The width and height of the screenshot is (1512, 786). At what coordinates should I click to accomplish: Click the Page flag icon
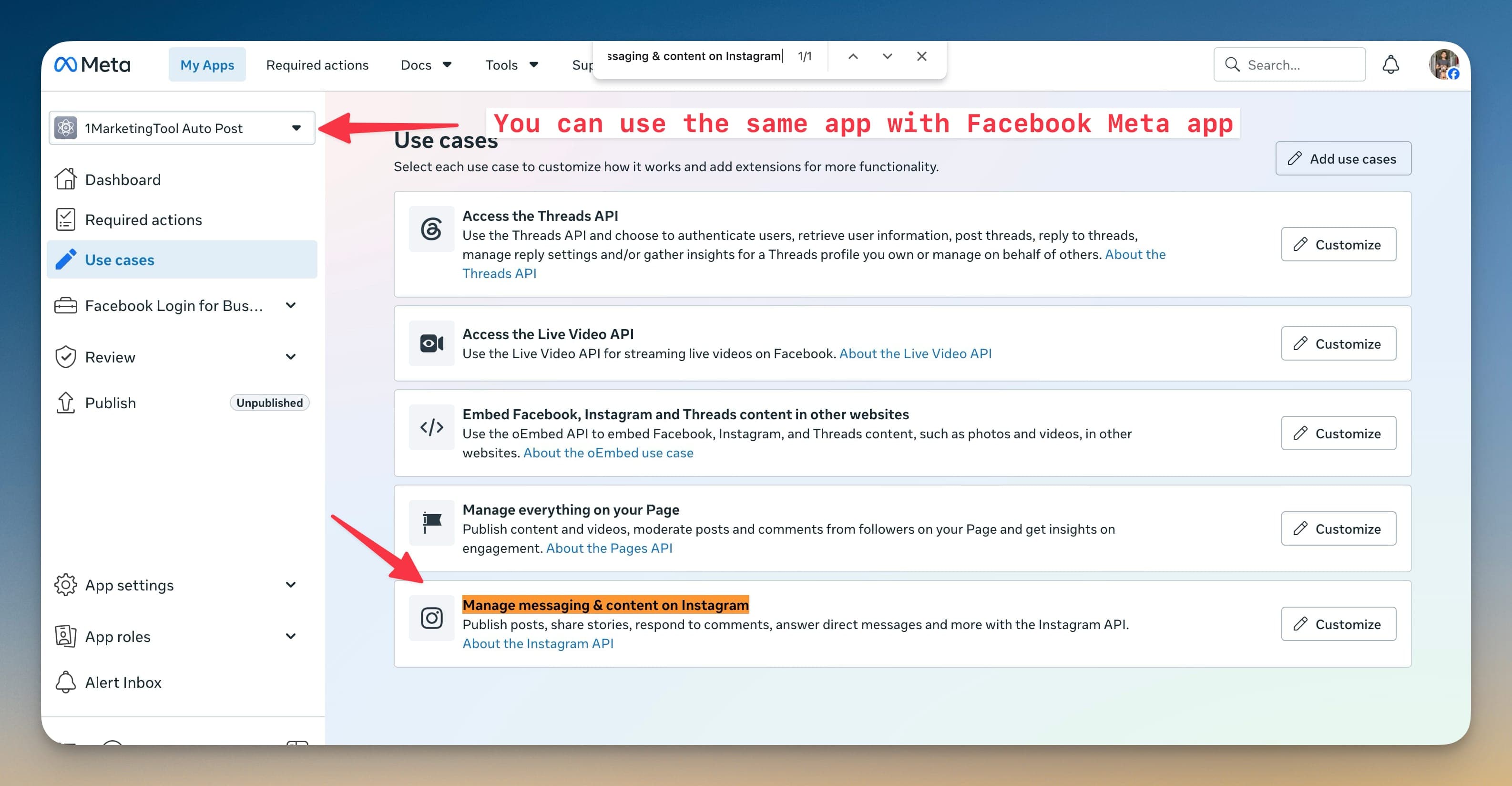tap(431, 522)
